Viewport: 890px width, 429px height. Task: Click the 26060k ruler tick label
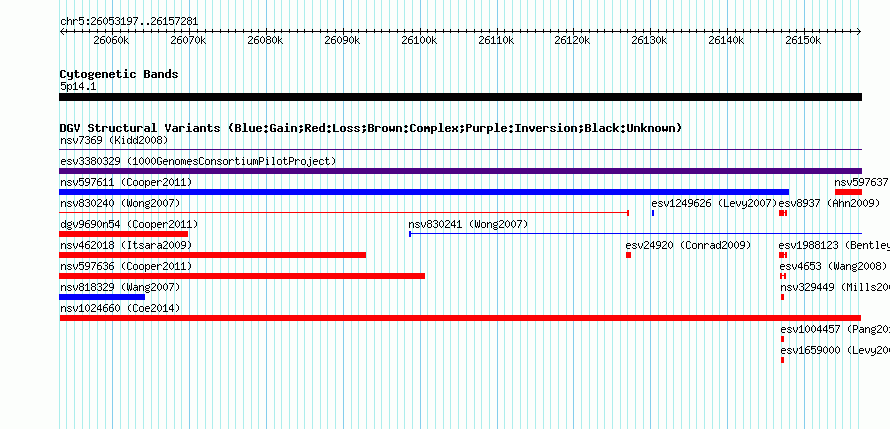tap(112, 40)
